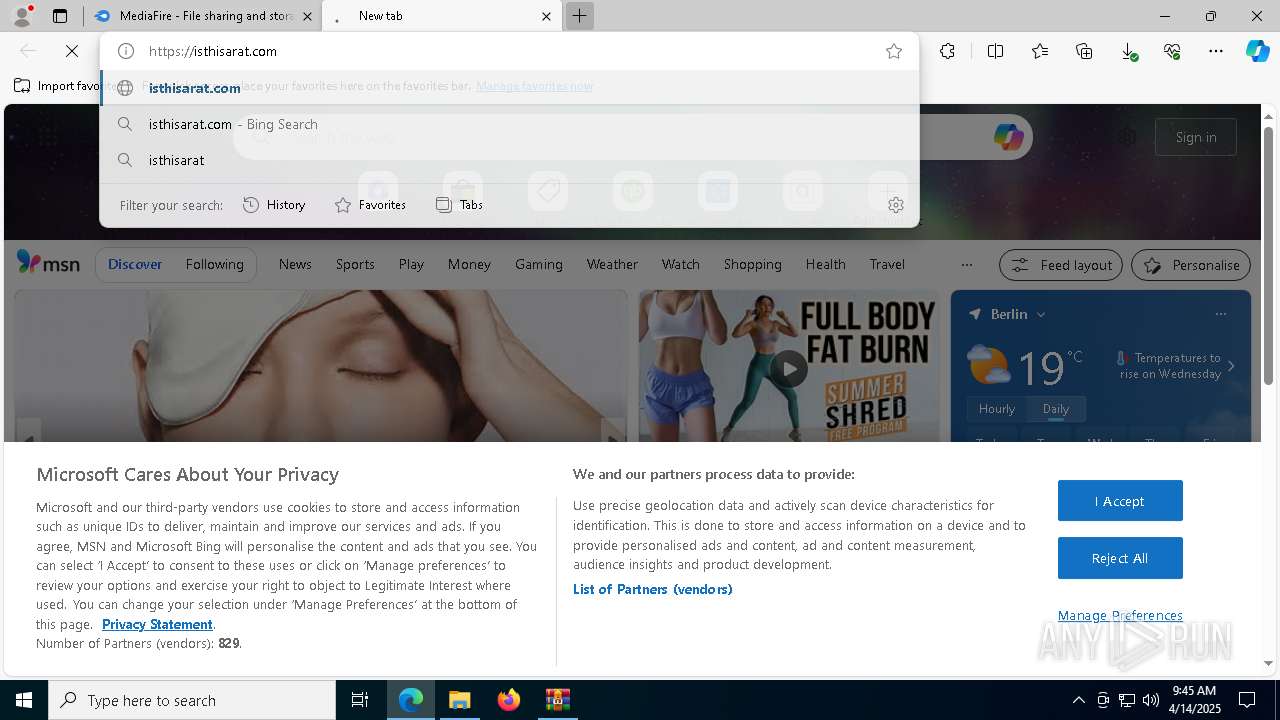Viewport: 1280px width, 720px height.
Task: Filter search by Tabs
Action: (459, 205)
